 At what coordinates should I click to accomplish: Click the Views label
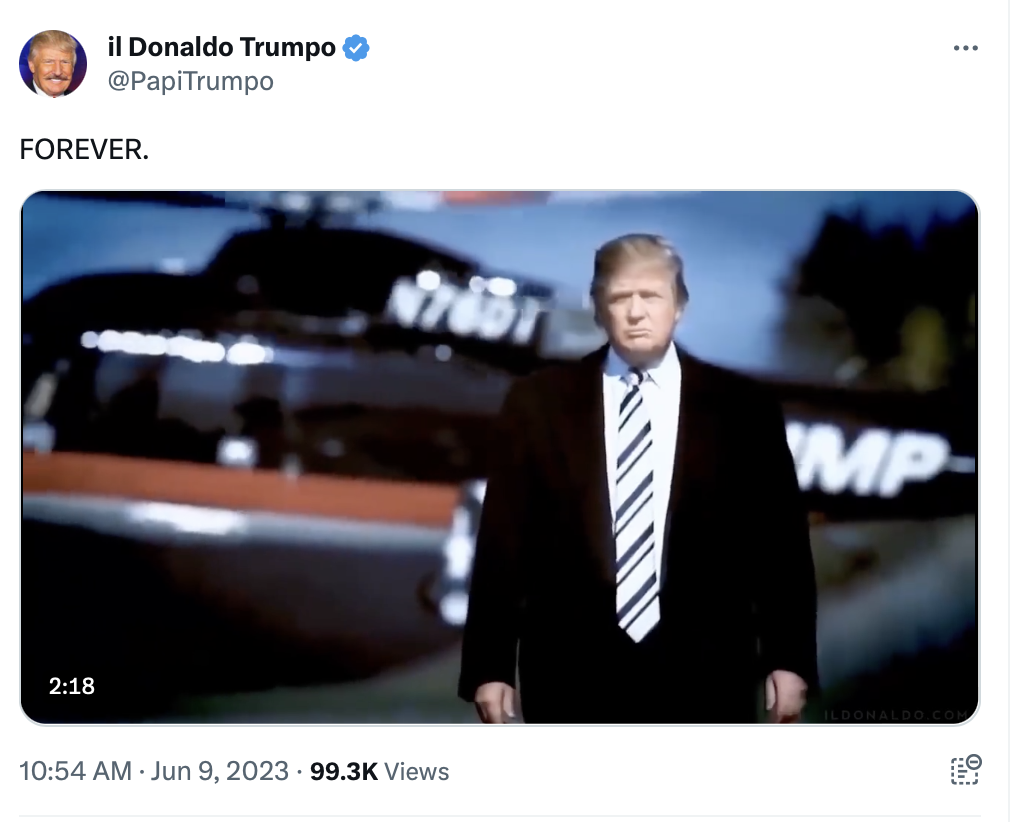point(416,771)
